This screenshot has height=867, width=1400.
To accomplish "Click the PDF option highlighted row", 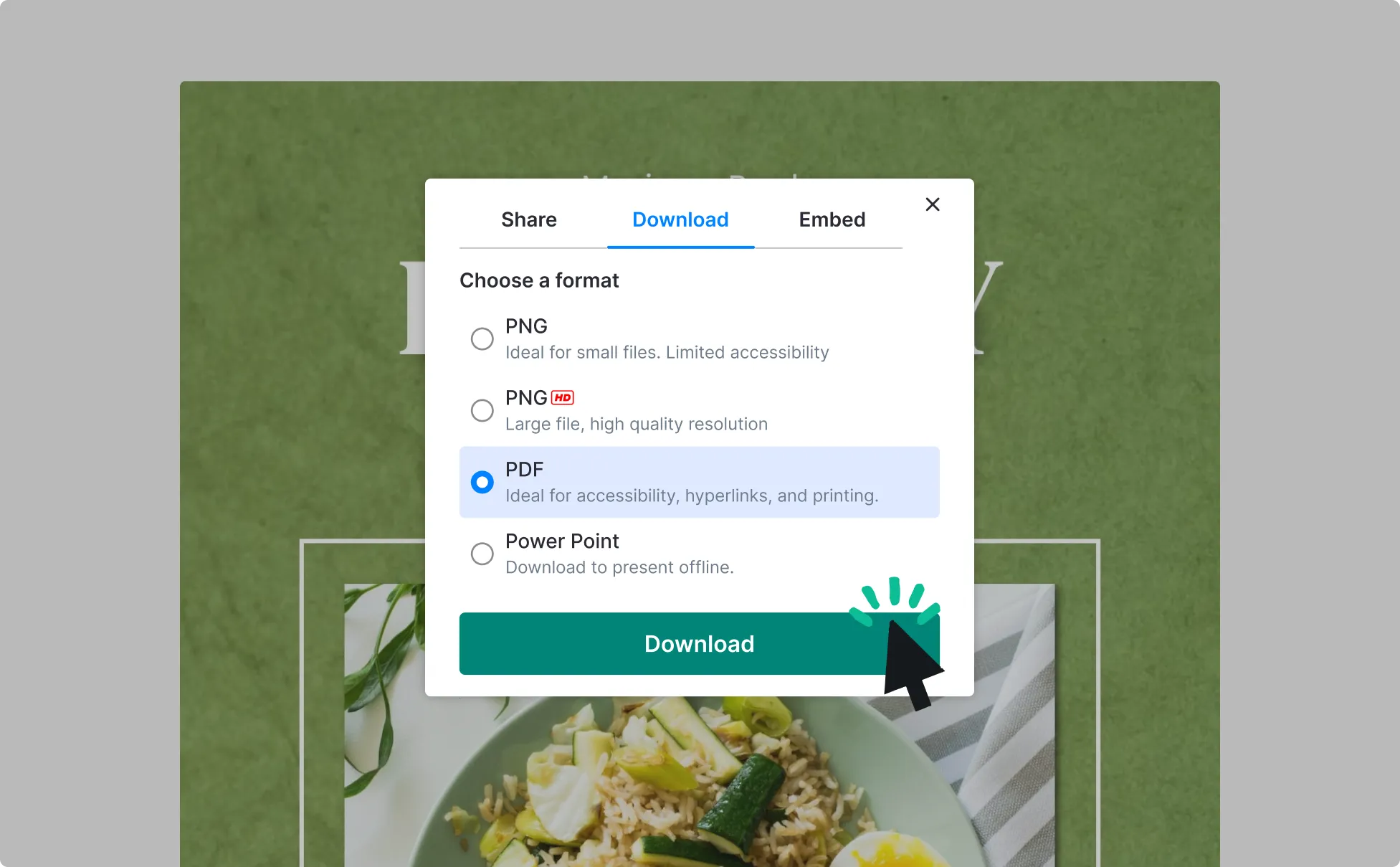I will pyautogui.click(x=699, y=482).
